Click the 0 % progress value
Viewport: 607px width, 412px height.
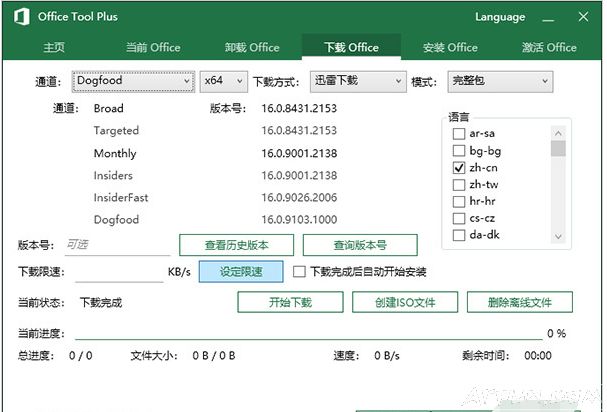557,333
